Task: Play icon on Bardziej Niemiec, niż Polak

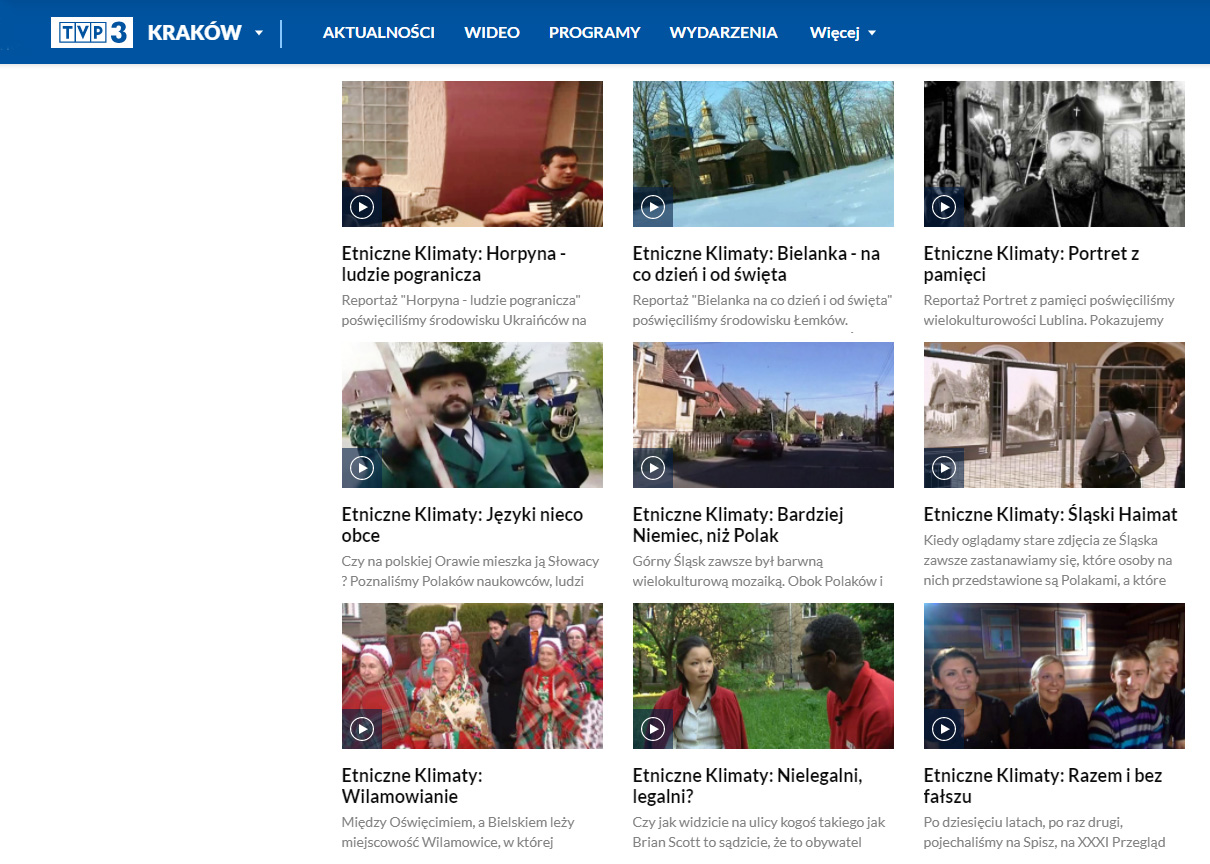Action: pos(653,468)
